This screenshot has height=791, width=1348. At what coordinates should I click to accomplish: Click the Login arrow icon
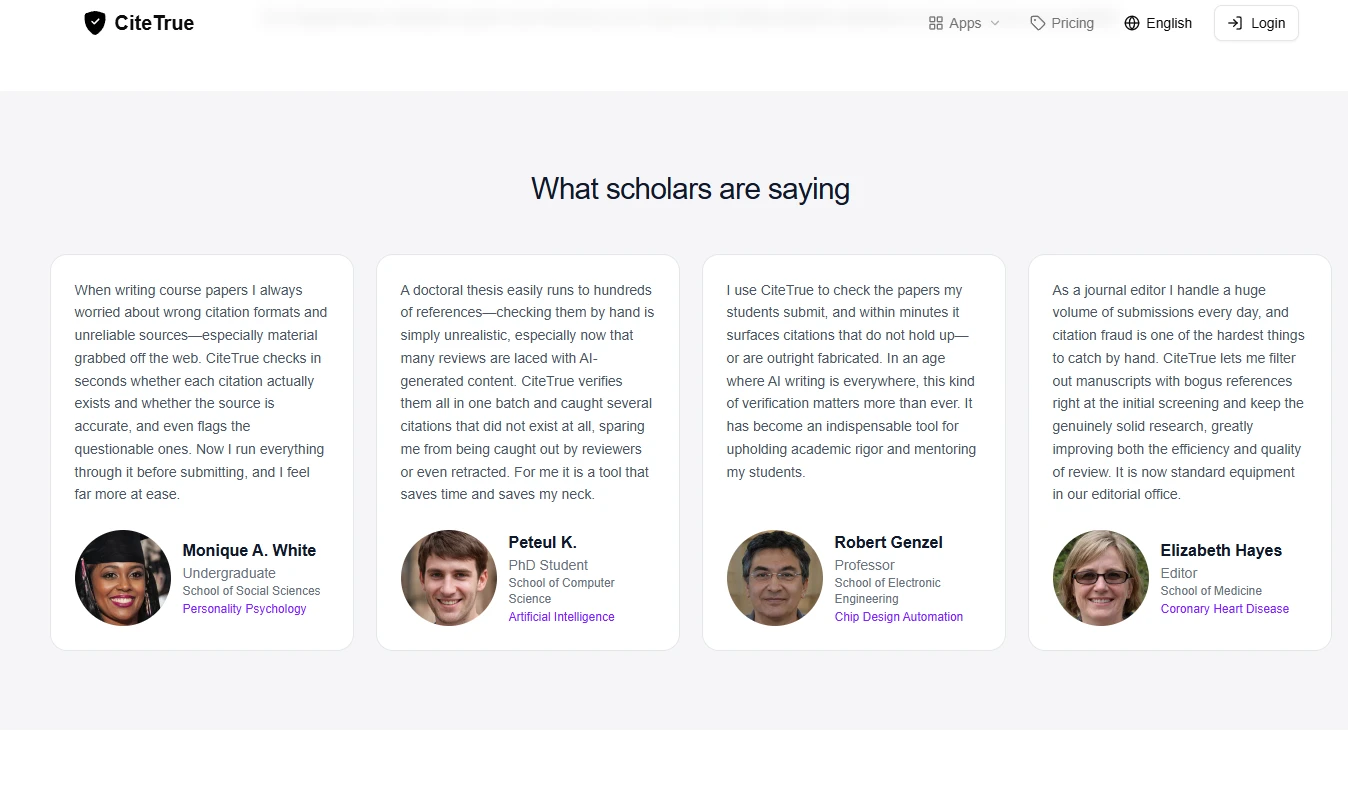tap(1235, 23)
